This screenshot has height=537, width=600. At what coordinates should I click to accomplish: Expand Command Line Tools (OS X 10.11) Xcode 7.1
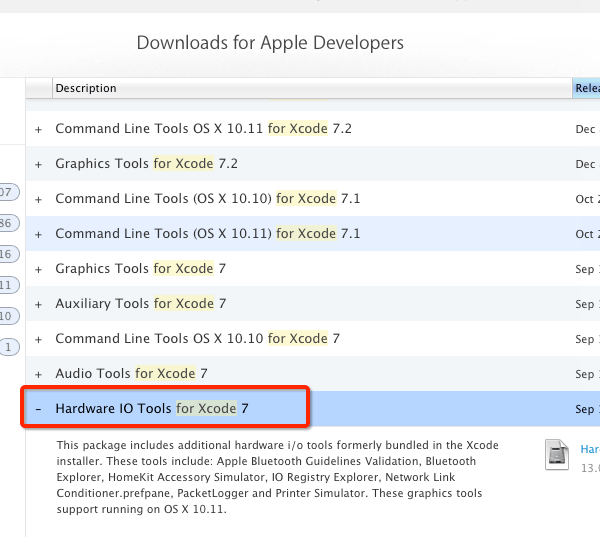click(x=38, y=235)
